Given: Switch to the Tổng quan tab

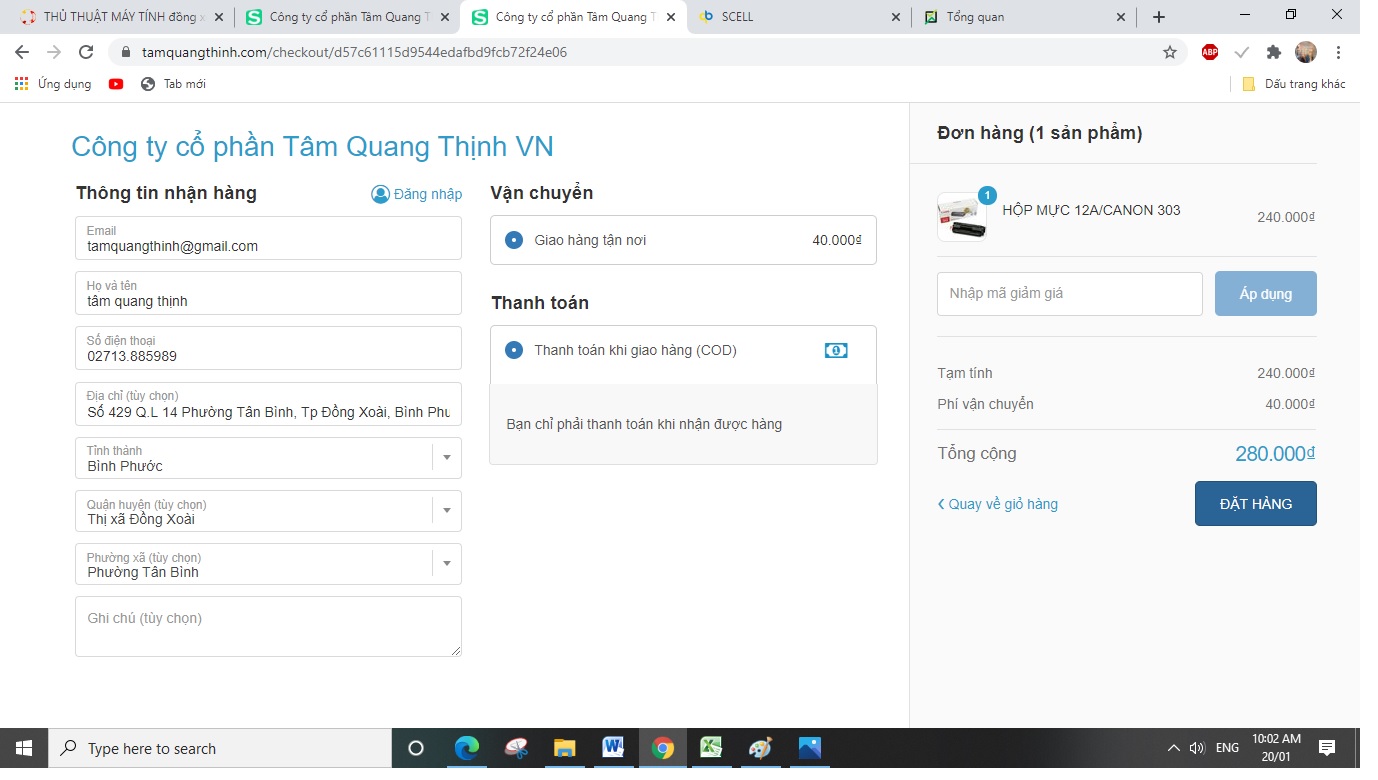Looking at the screenshot, I should click(x=1024, y=17).
